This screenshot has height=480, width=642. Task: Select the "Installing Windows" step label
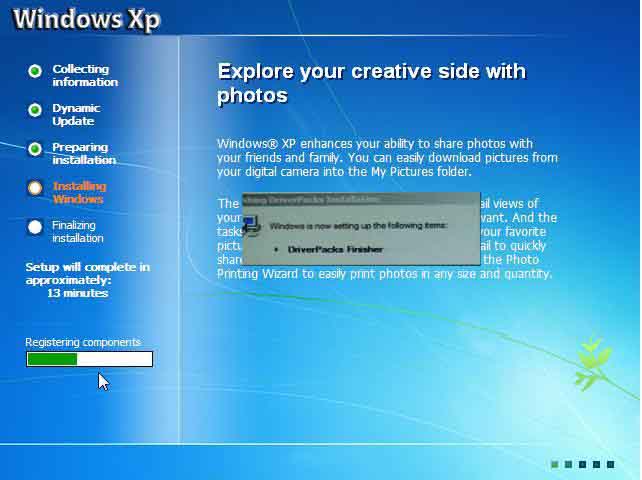[x=79, y=192]
